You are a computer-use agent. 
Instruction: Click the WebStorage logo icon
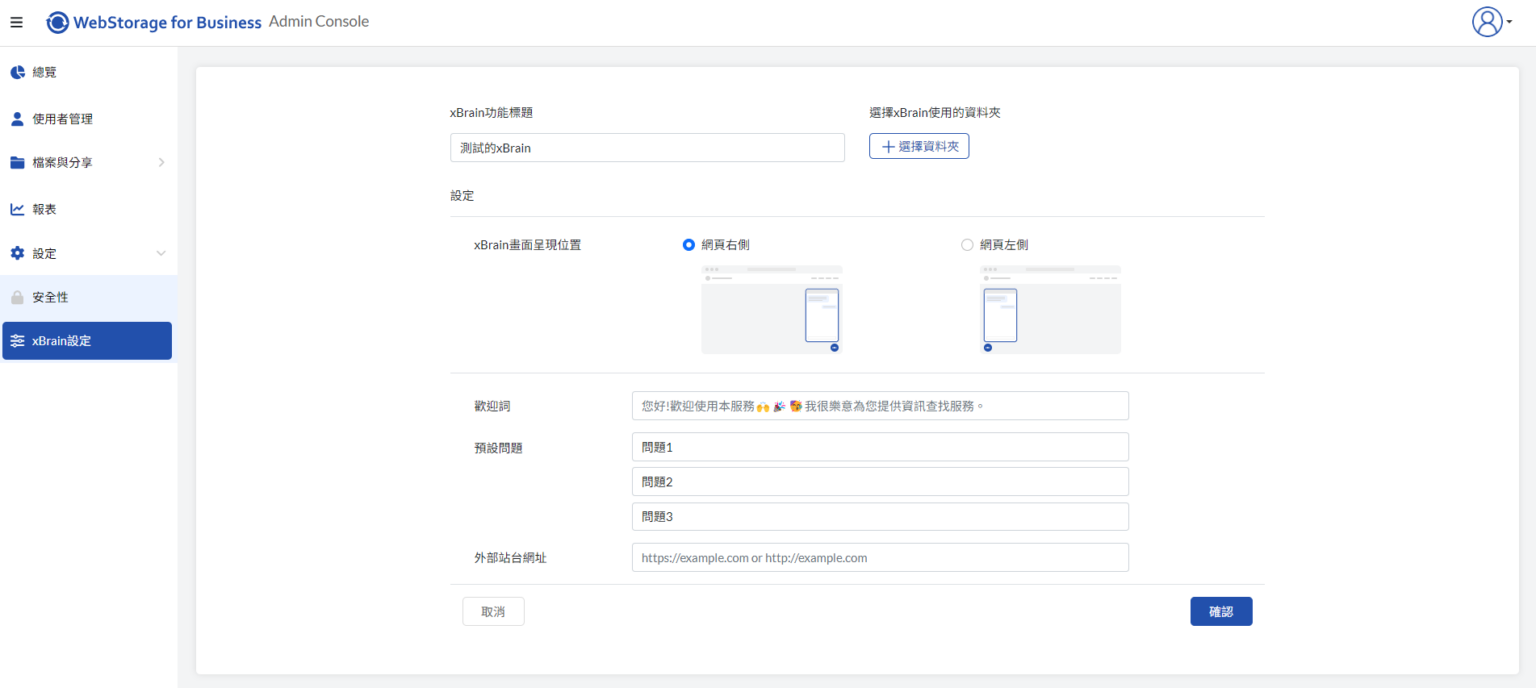(x=58, y=22)
